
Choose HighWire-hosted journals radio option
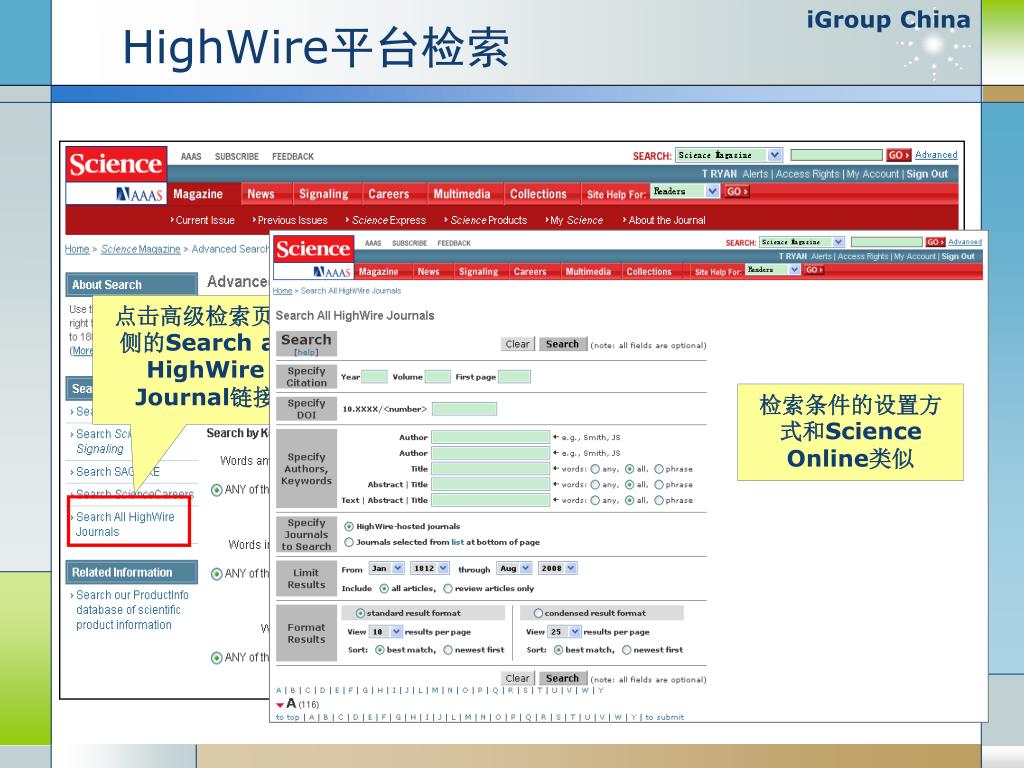349,526
